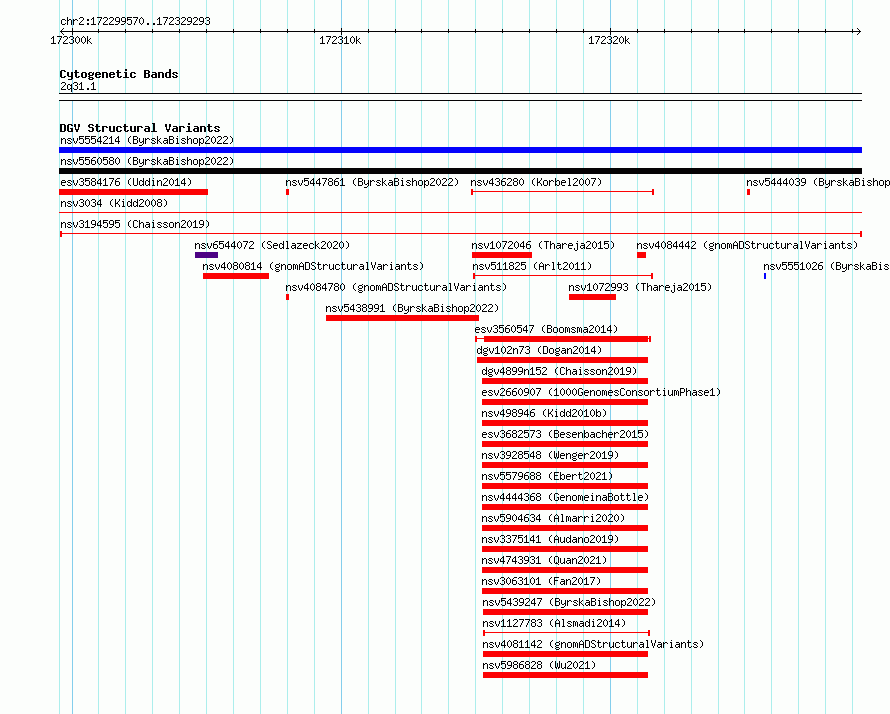Select the small blue mark under nsv5551026

(765, 276)
